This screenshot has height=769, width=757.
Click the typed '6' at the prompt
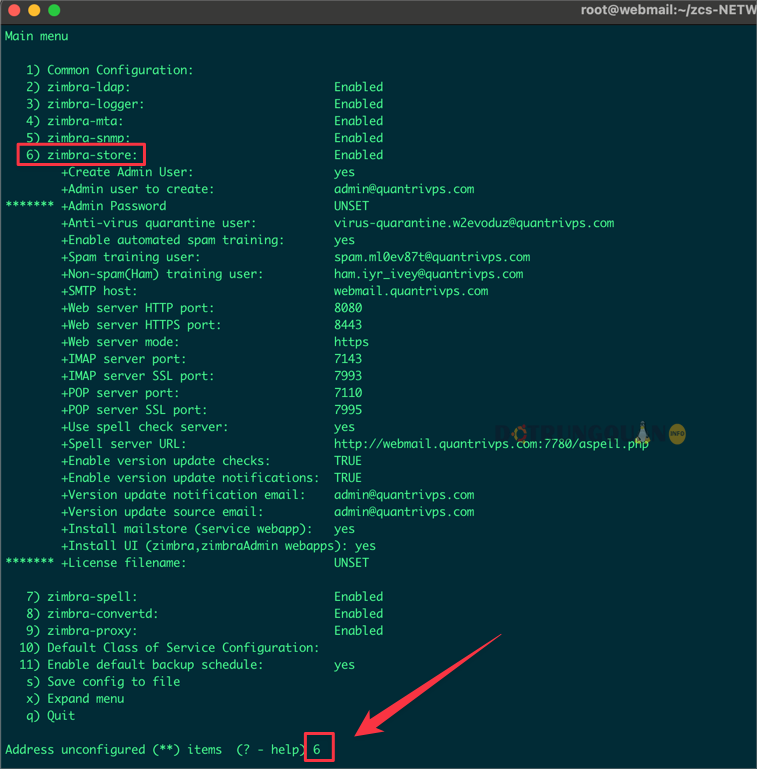click(x=317, y=749)
